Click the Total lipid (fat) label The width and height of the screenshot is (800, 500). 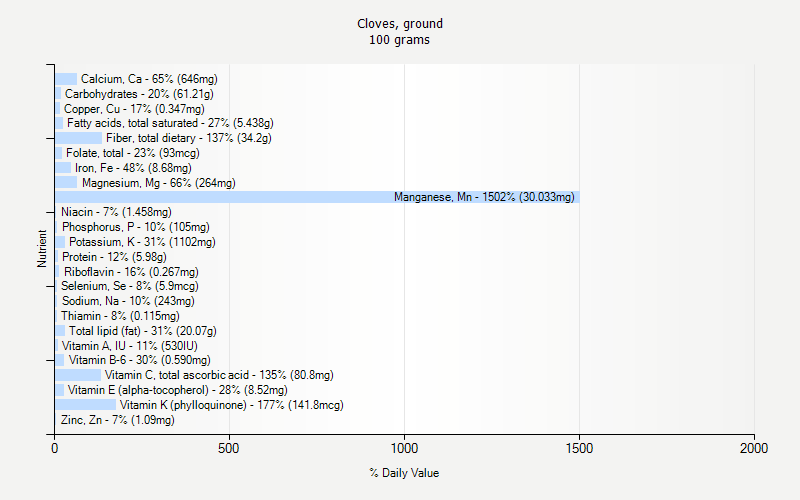click(142, 331)
